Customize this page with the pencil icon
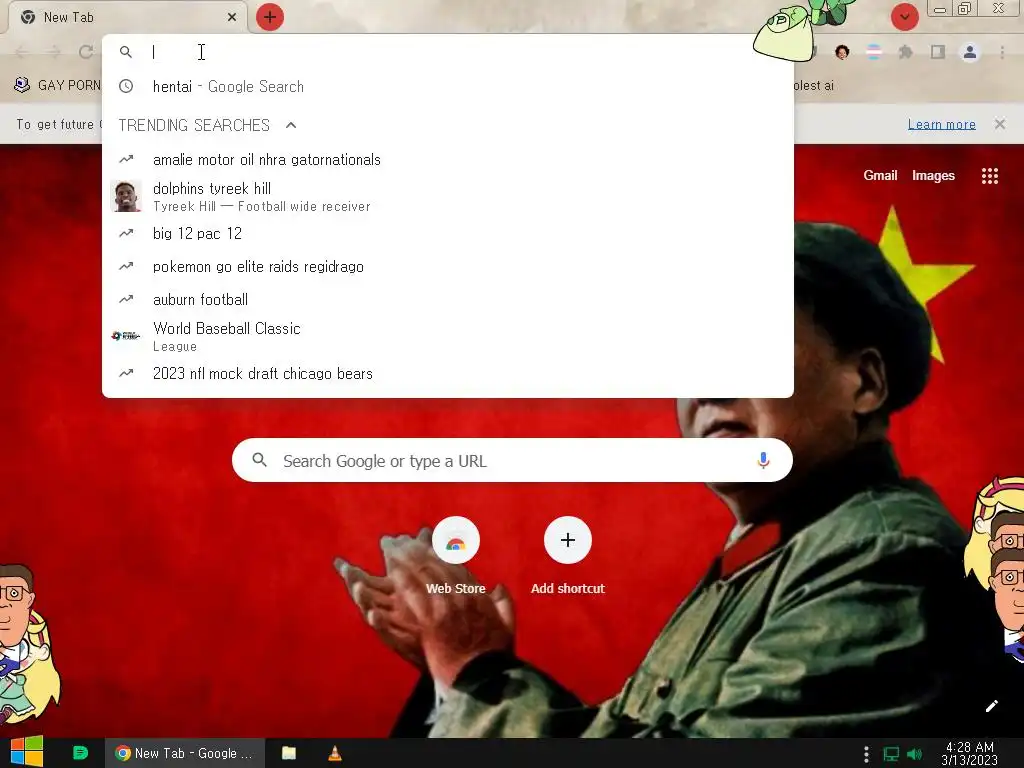The width and height of the screenshot is (1024, 768). point(991,706)
